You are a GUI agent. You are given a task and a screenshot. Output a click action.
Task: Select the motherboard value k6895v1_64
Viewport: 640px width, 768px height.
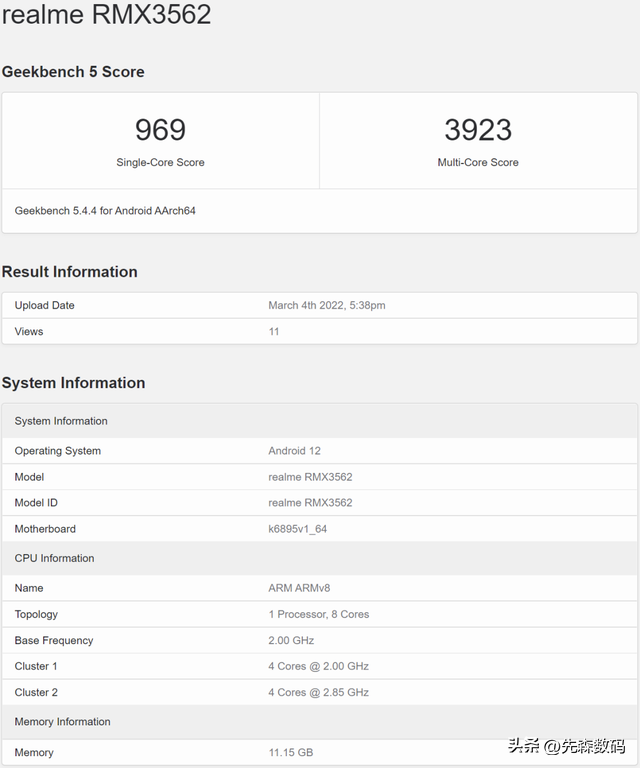click(297, 529)
